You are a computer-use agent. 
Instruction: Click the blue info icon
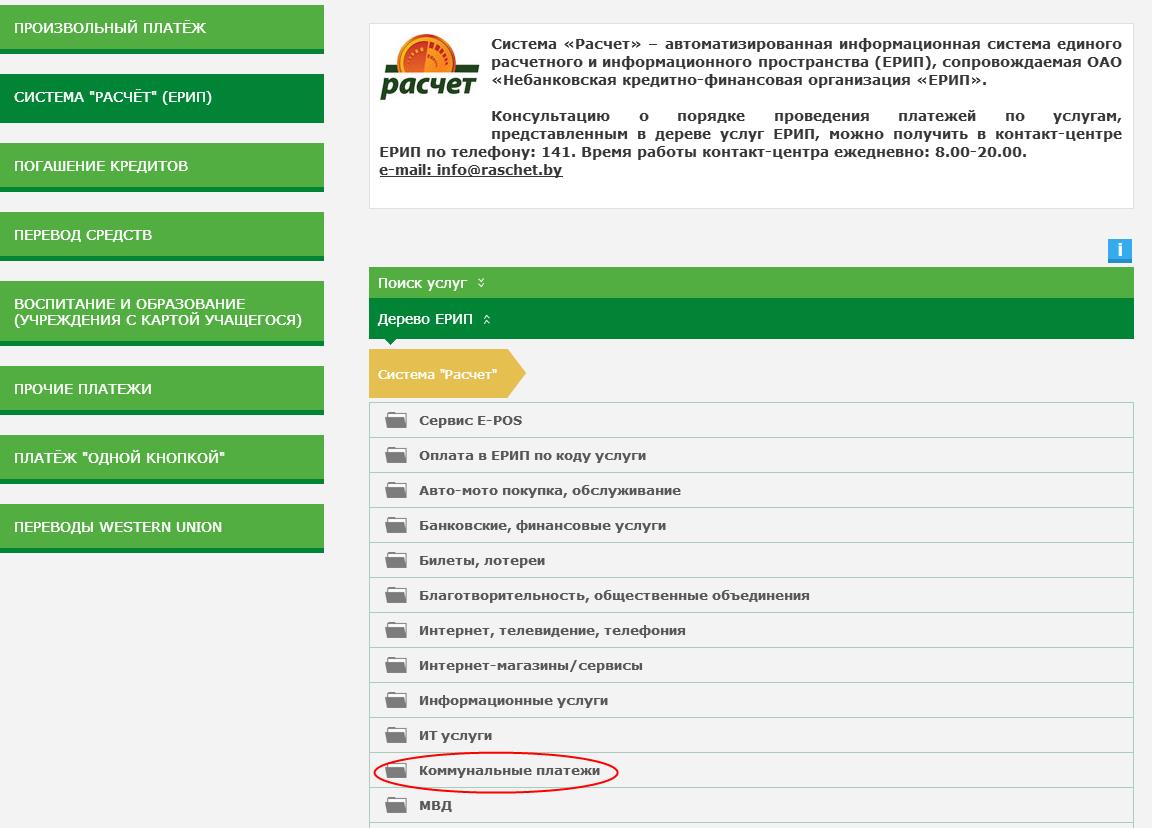[x=1120, y=251]
